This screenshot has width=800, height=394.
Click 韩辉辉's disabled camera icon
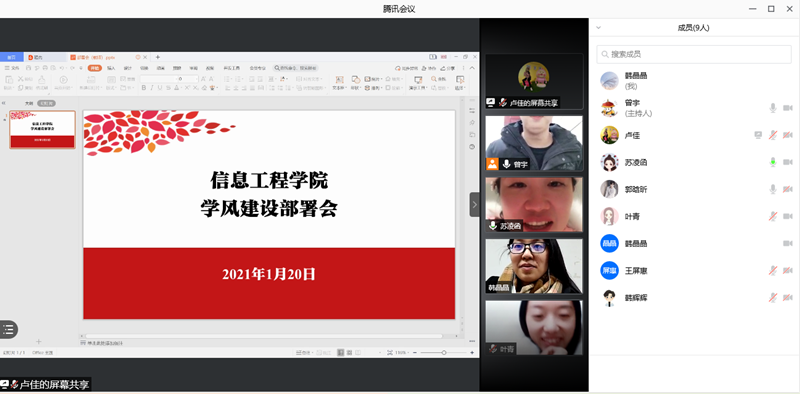788,298
